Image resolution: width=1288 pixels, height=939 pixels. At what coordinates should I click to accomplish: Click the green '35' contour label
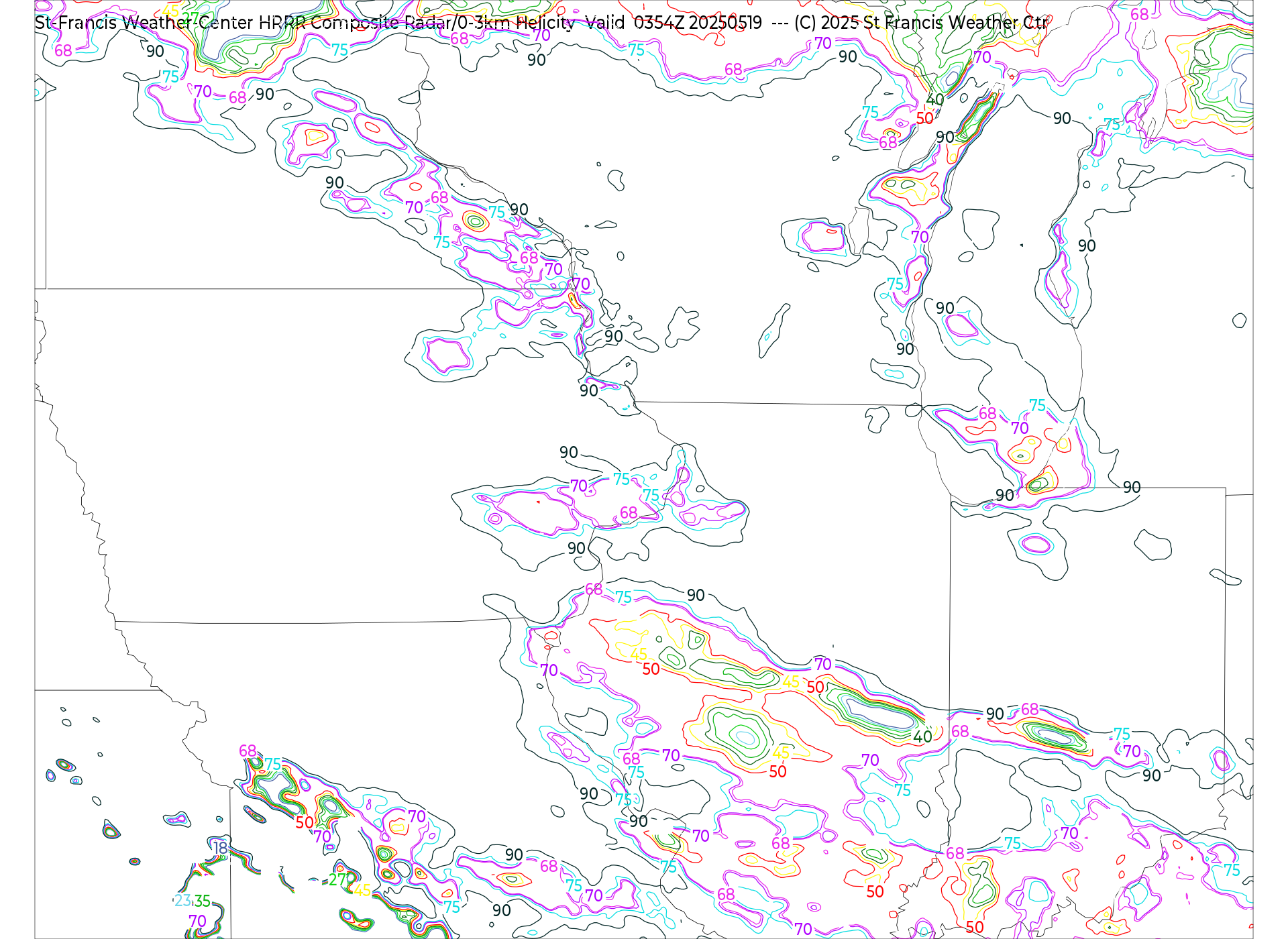tap(203, 901)
